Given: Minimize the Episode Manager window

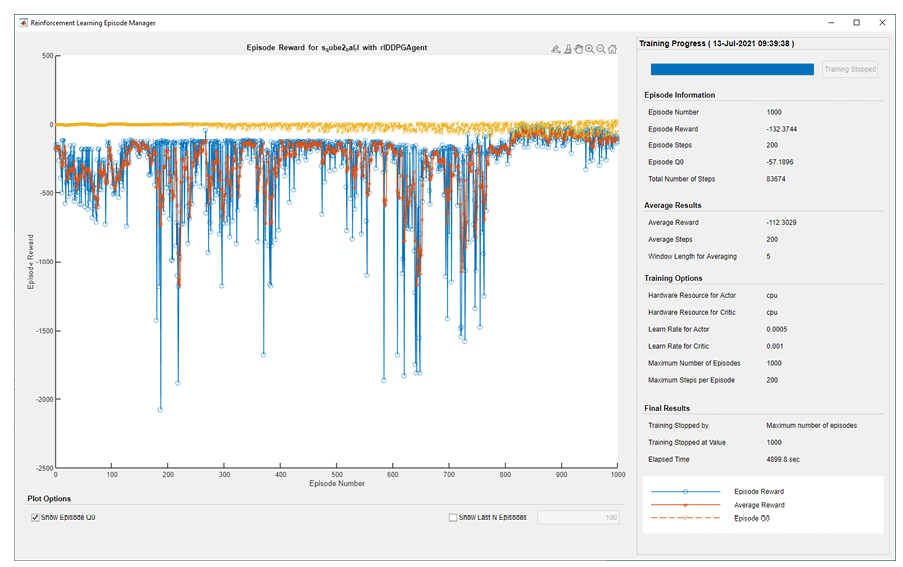Looking at the screenshot, I should 829,21.
